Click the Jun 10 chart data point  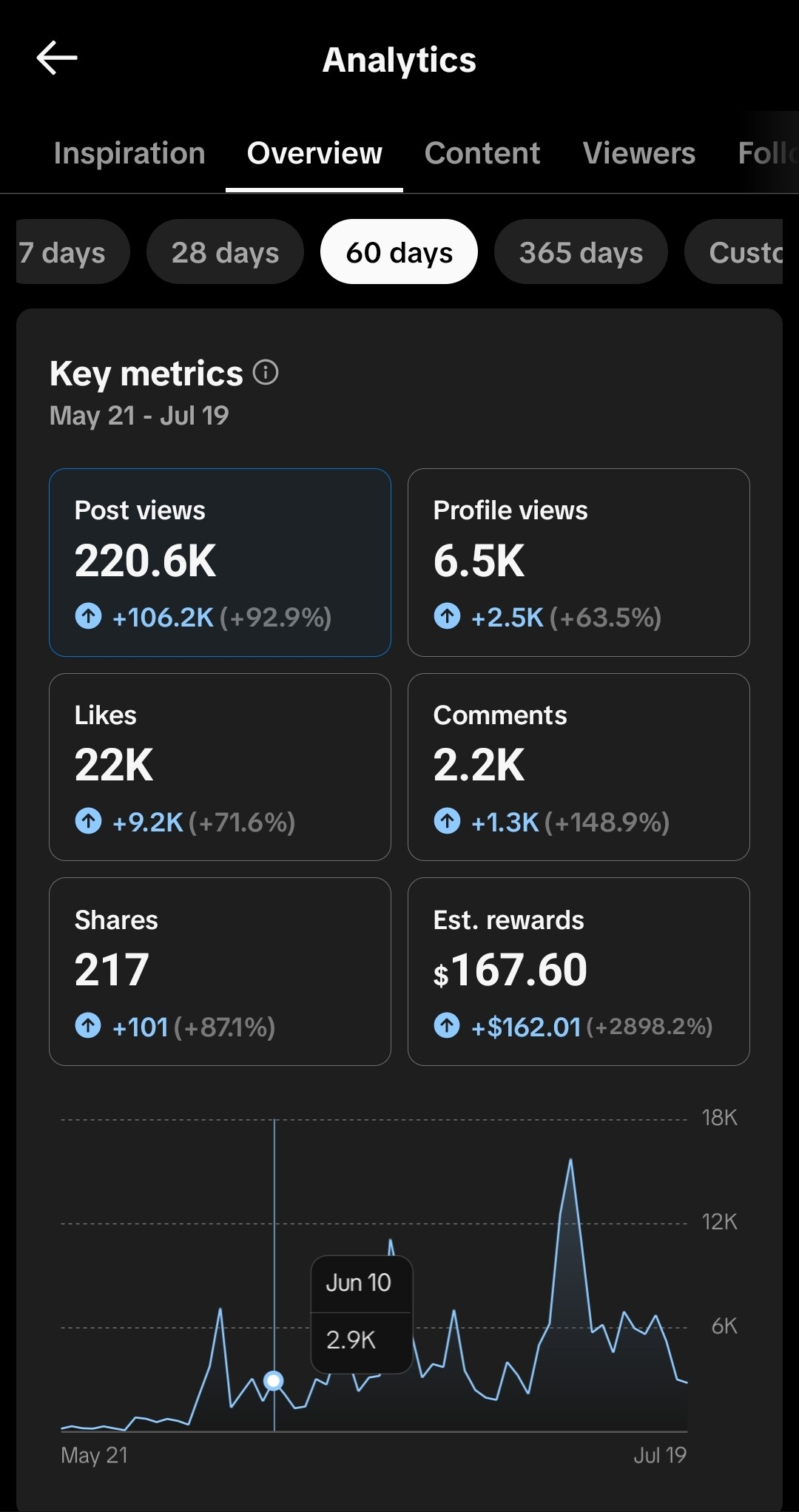274,1380
